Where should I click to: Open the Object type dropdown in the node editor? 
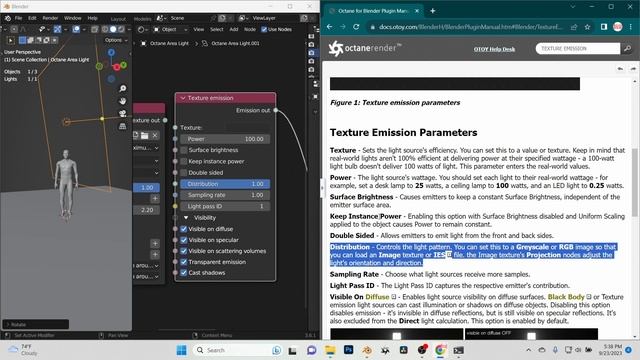(x=171, y=29)
